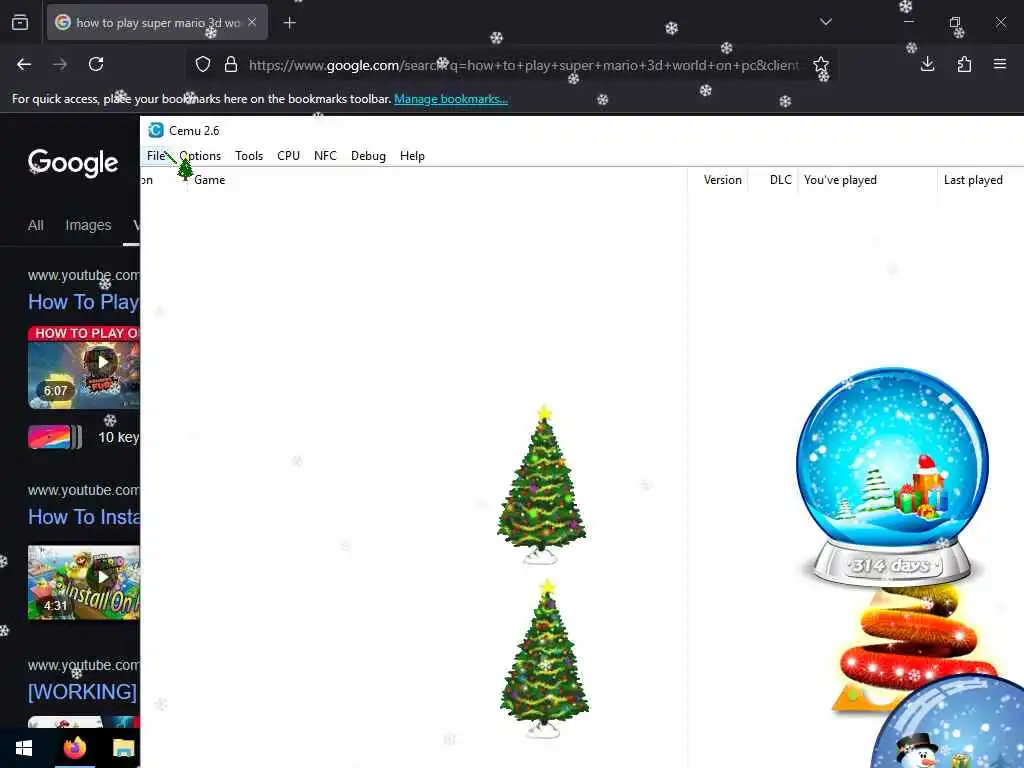Click Firefox icon in the taskbar
Image resolution: width=1024 pixels, height=768 pixels.
[x=74, y=748]
